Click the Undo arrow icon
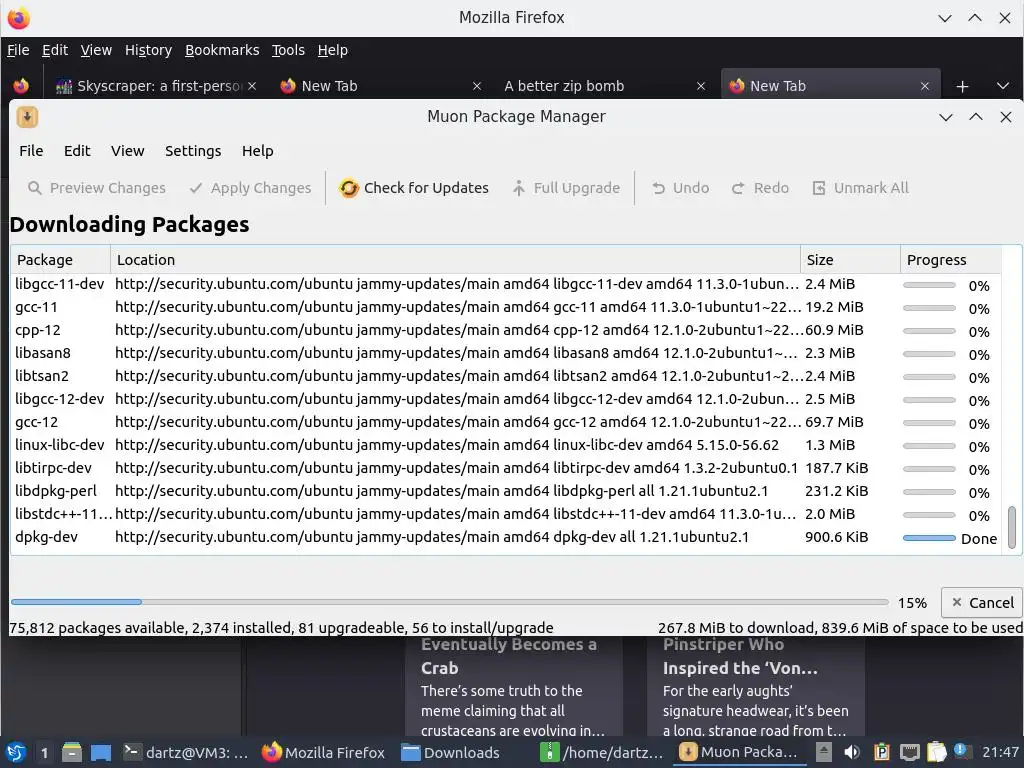The width and height of the screenshot is (1024, 768). coord(658,188)
